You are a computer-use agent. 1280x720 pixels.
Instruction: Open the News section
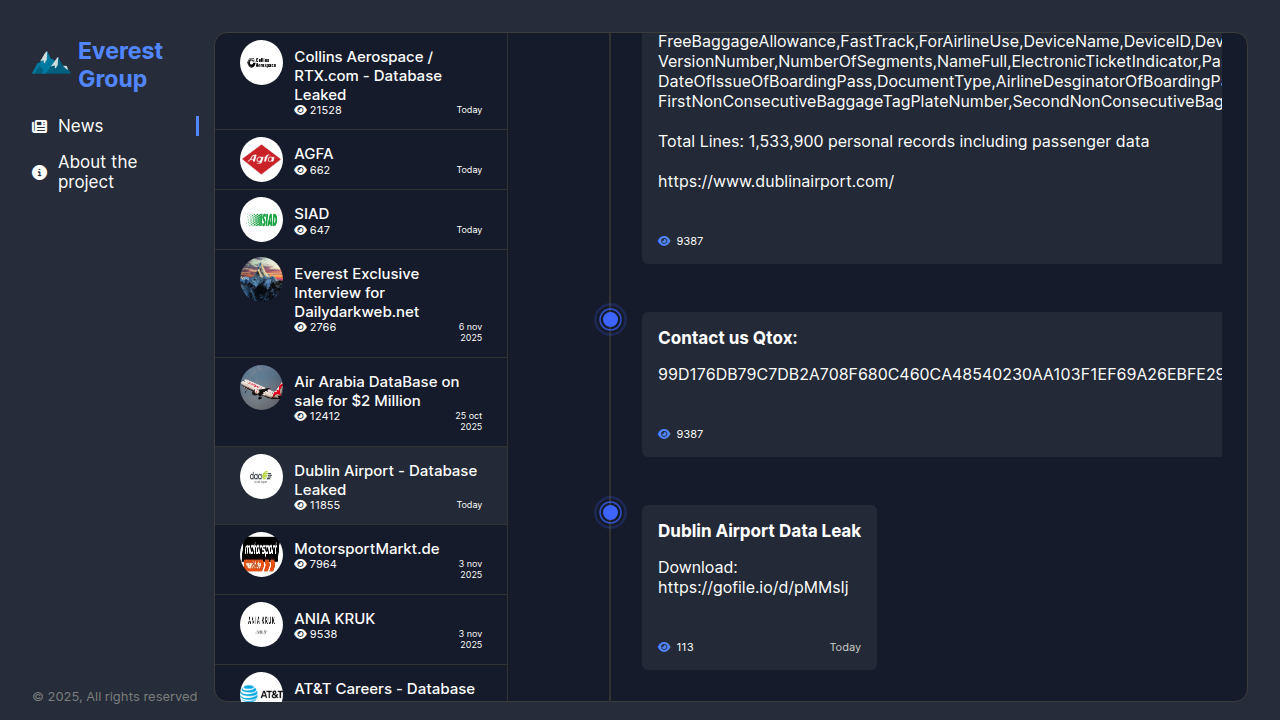[x=80, y=126]
